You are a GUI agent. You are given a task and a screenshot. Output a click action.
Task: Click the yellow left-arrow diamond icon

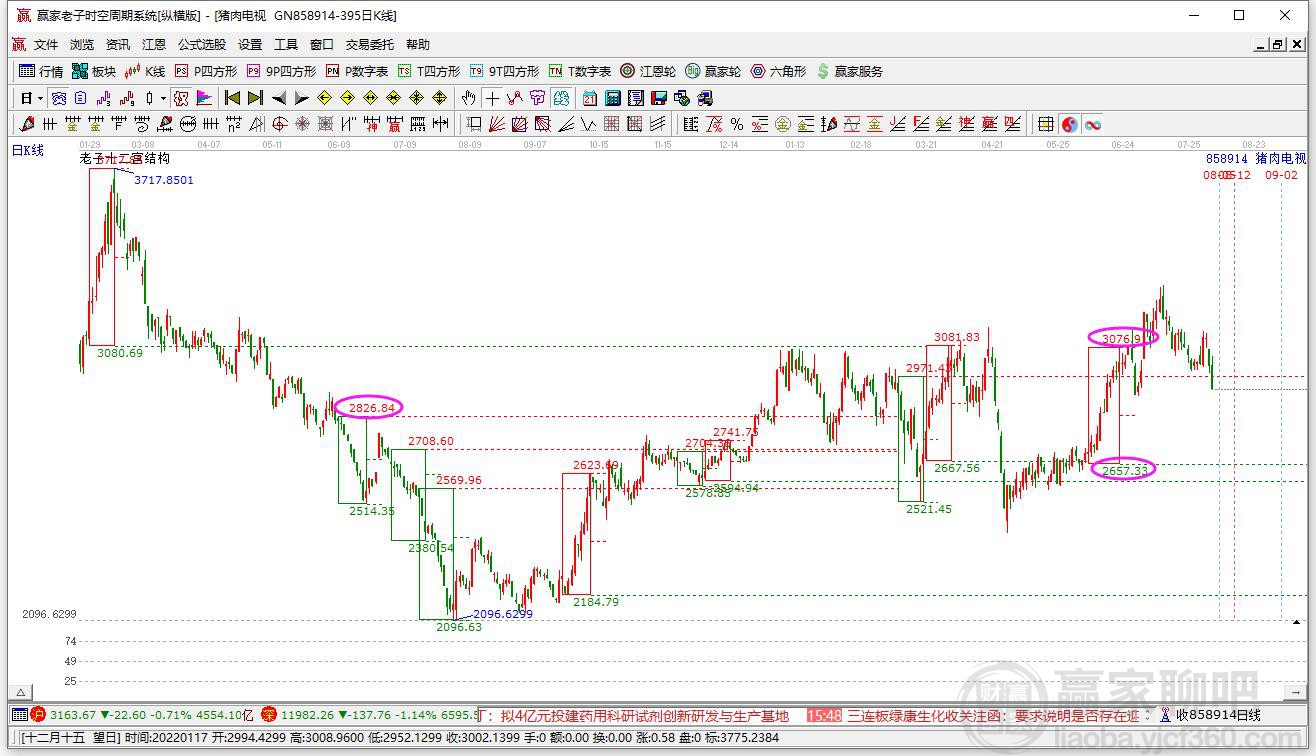tap(324, 98)
